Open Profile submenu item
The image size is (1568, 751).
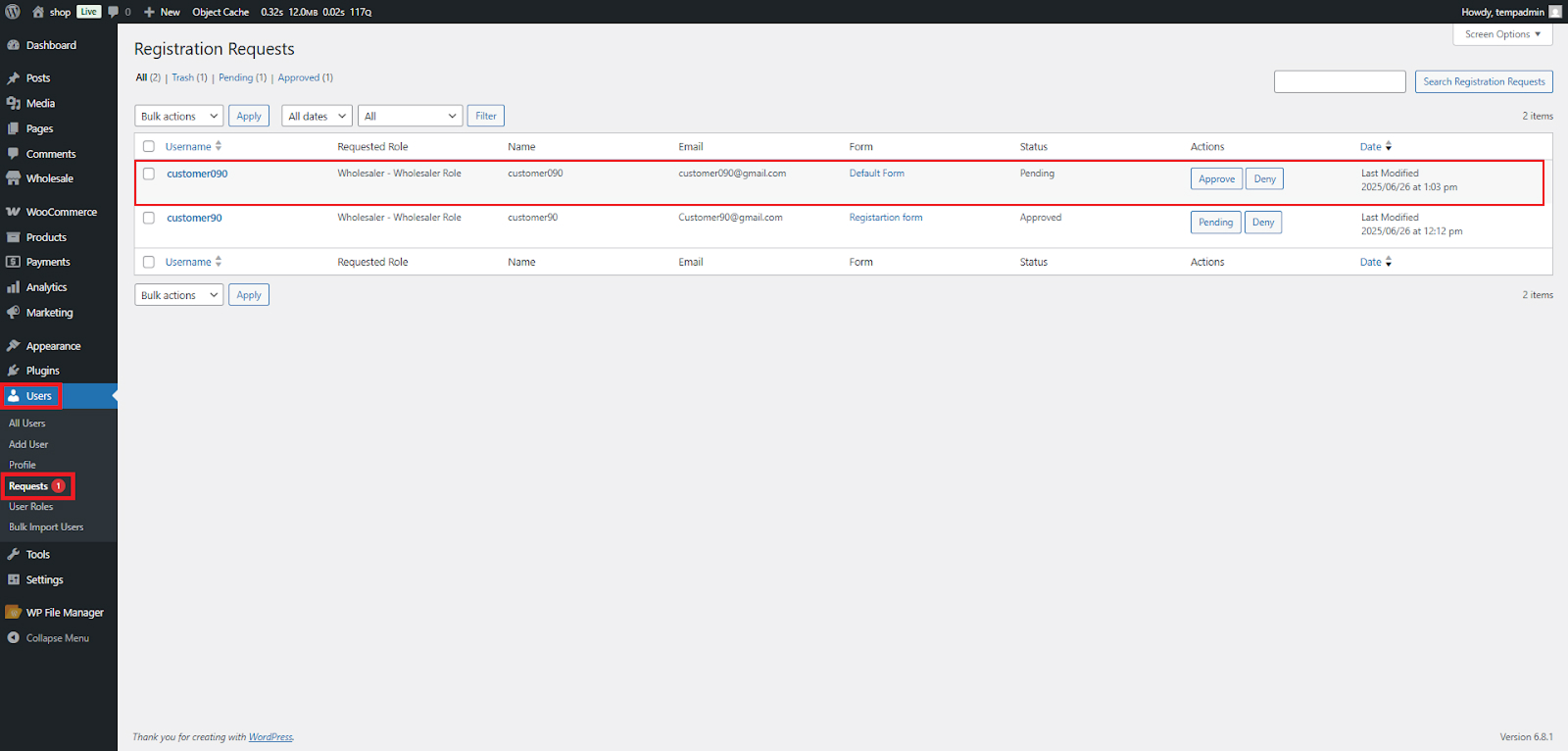click(23, 465)
